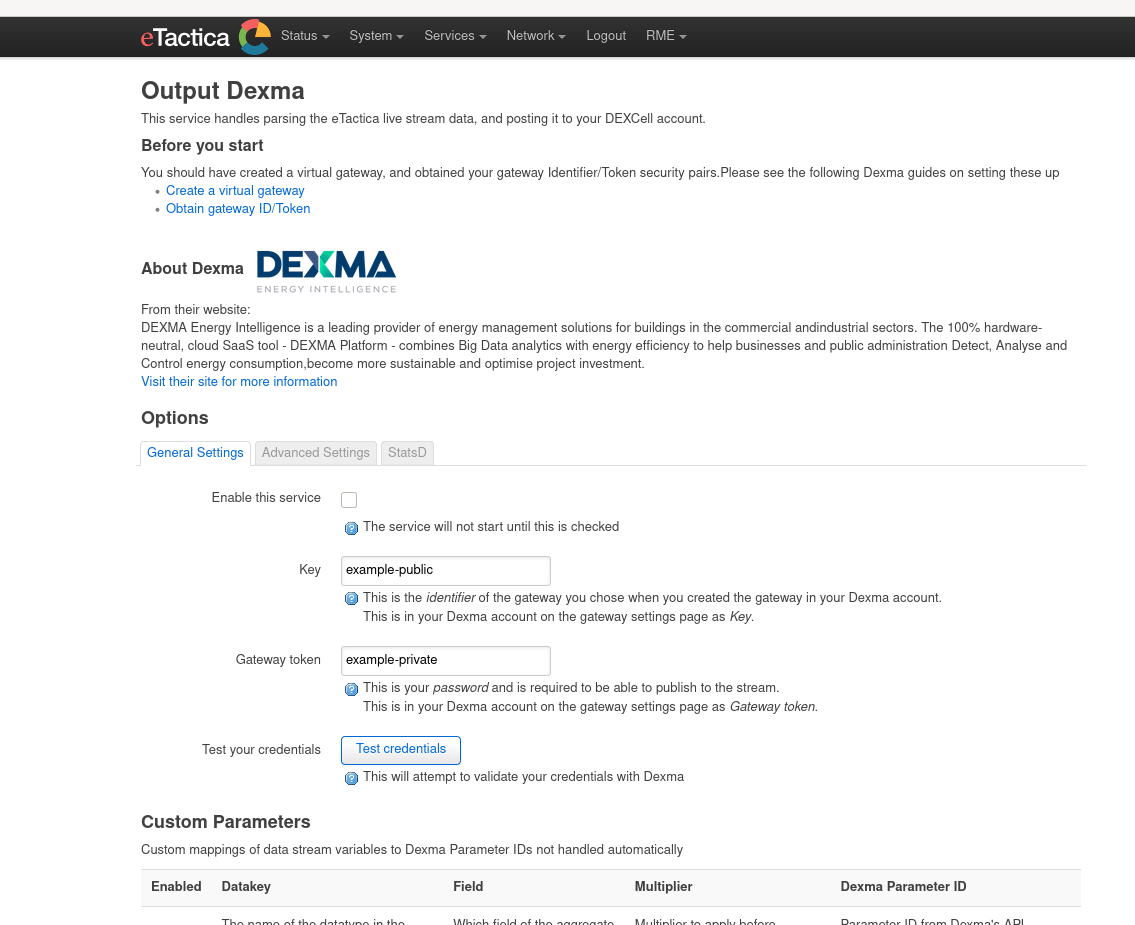Click the Before you start heading
This screenshot has height=925, width=1135.
pos(202,145)
